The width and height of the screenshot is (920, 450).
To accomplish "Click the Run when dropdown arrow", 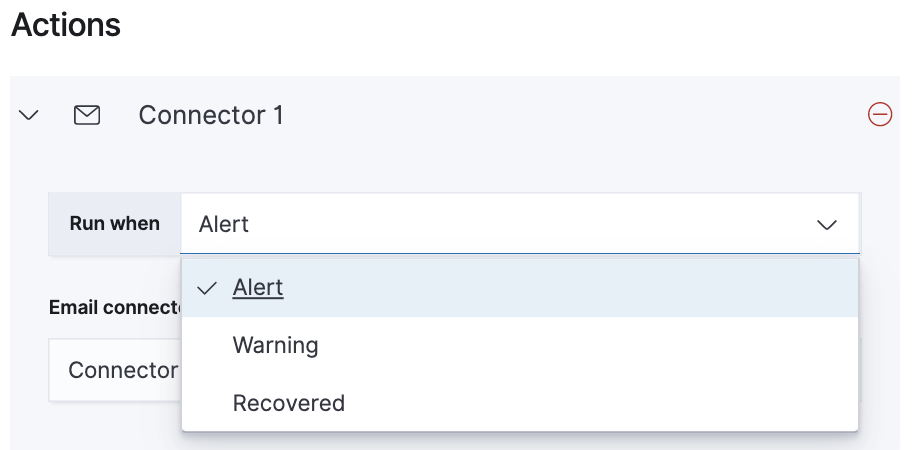I will (827, 225).
